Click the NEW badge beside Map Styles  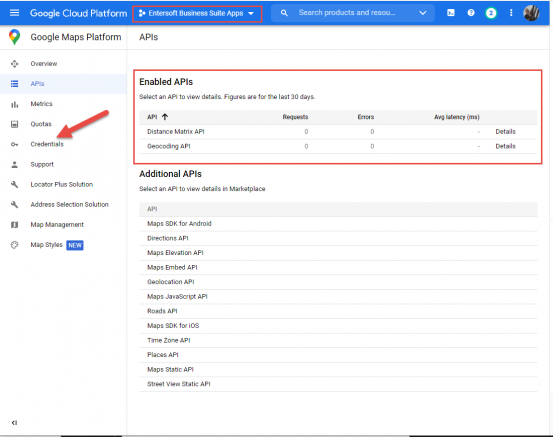(75, 245)
